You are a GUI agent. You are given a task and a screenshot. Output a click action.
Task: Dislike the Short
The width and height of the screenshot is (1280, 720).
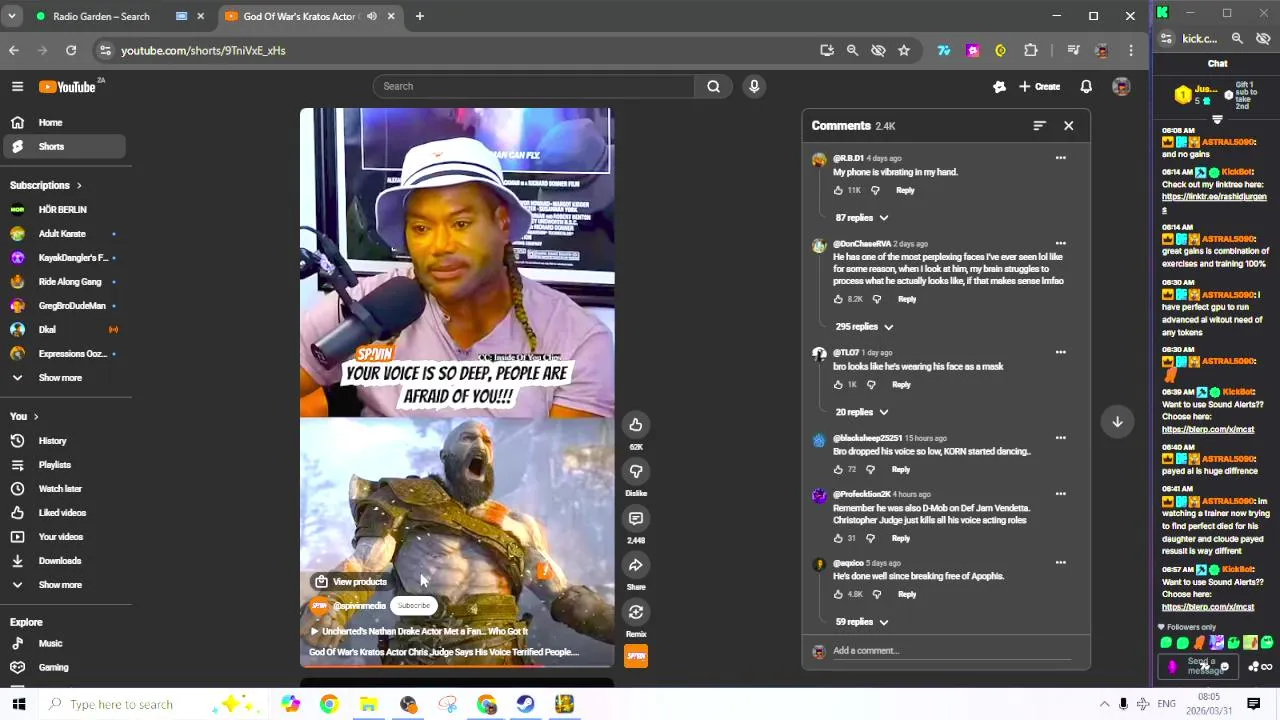tap(636, 471)
